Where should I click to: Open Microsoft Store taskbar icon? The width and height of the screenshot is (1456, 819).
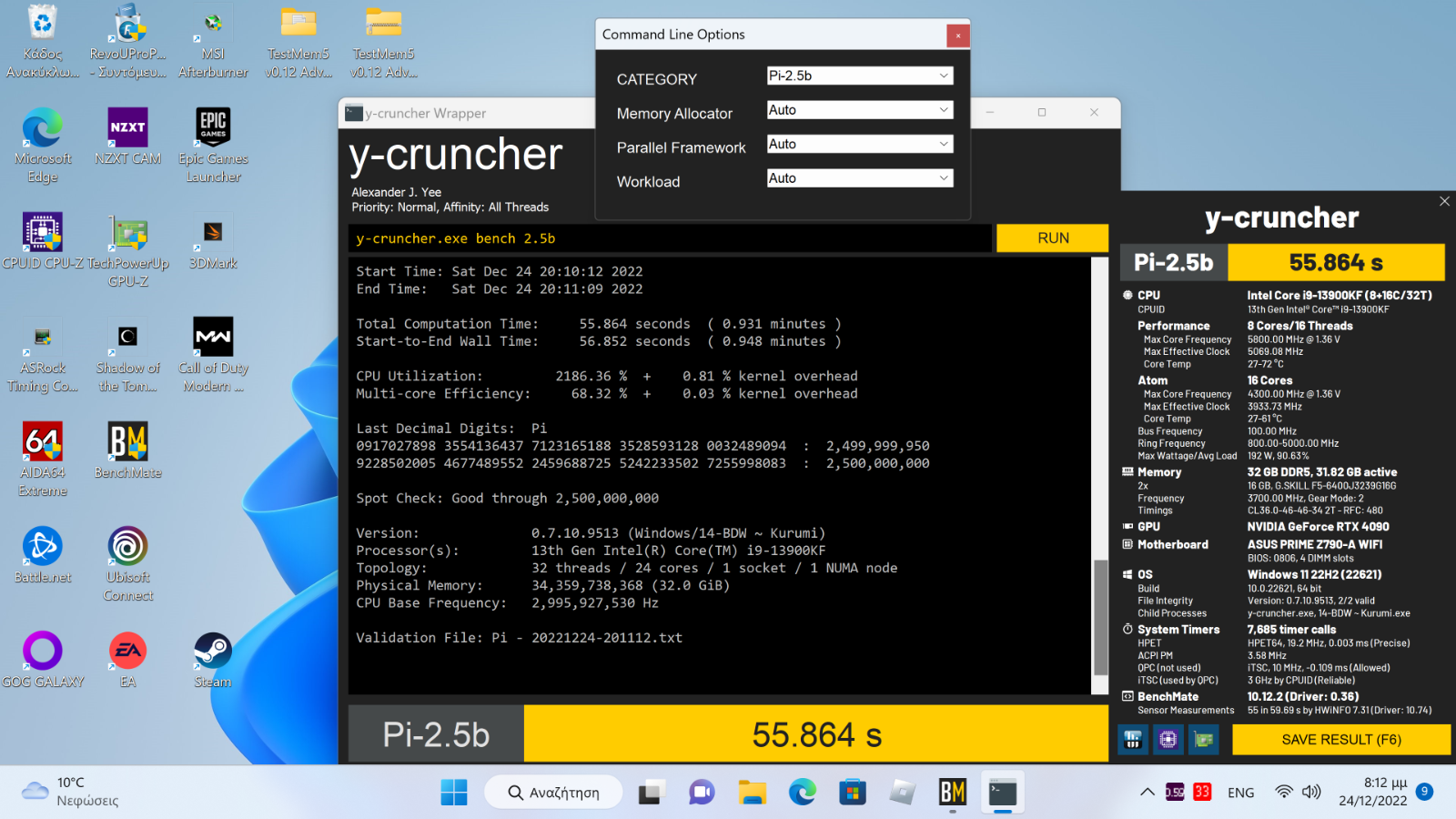pyautogui.click(x=853, y=793)
